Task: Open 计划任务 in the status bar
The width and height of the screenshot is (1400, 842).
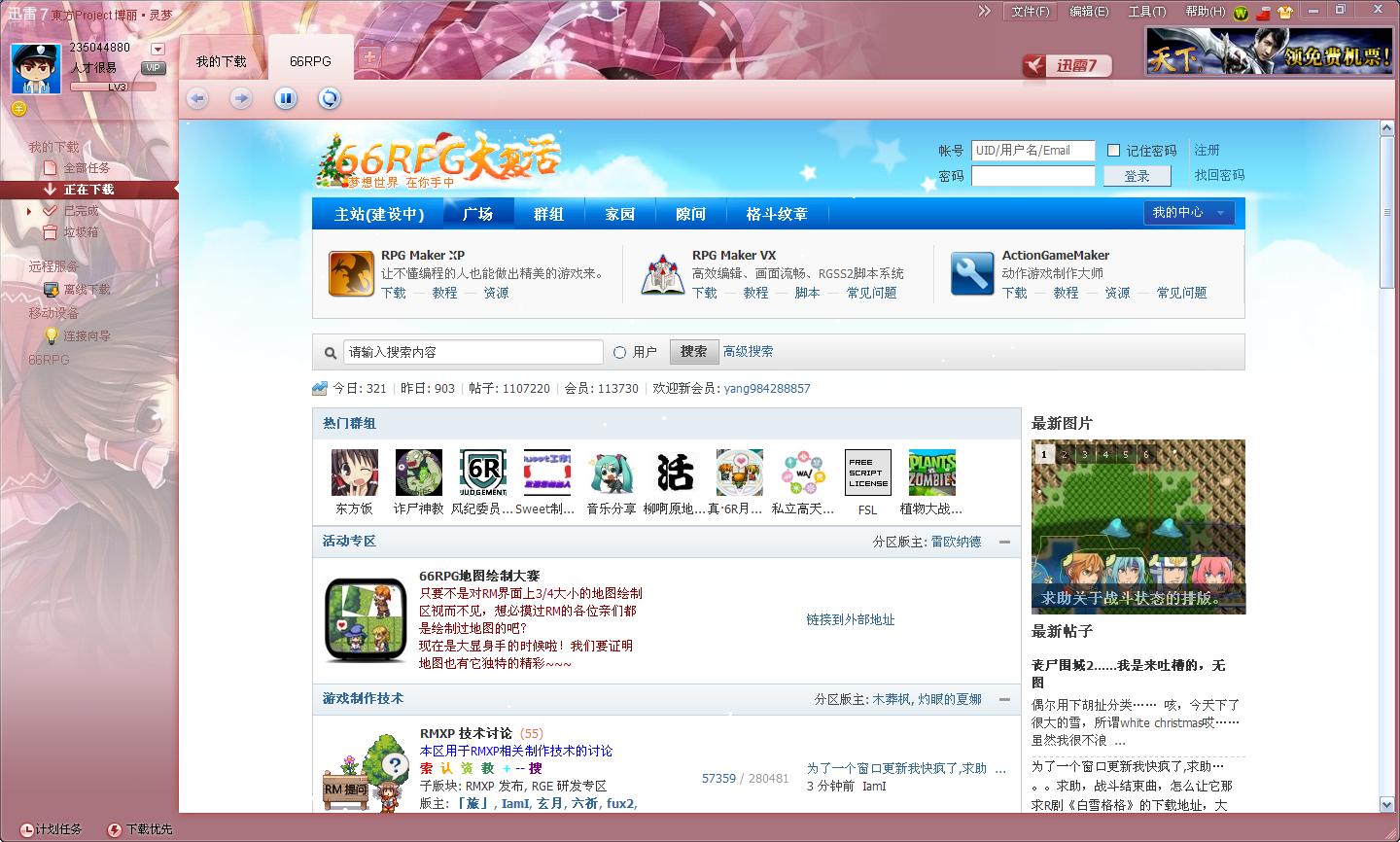Action: pos(51,829)
